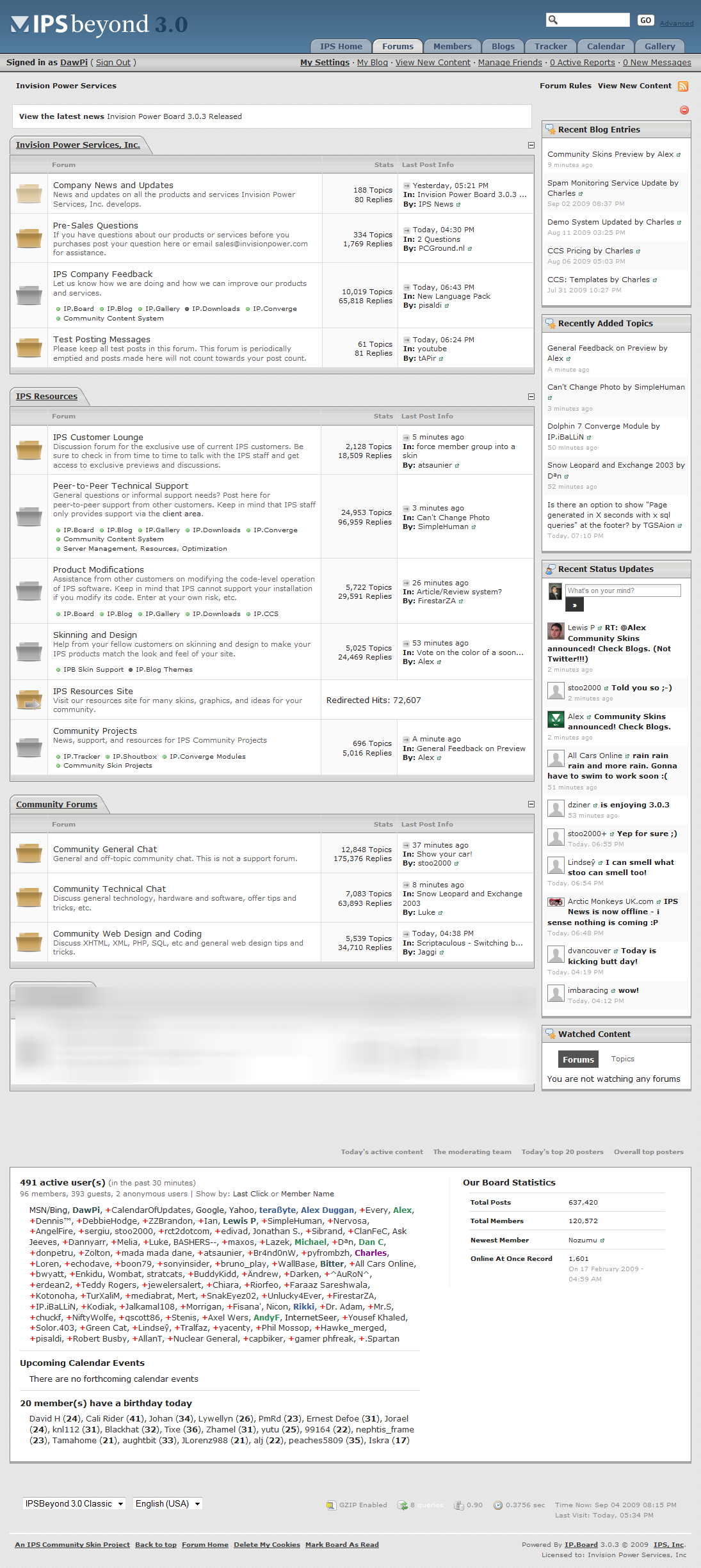
Task: Open Peer-to-Peer Technical Support forum
Action: [120, 486]
